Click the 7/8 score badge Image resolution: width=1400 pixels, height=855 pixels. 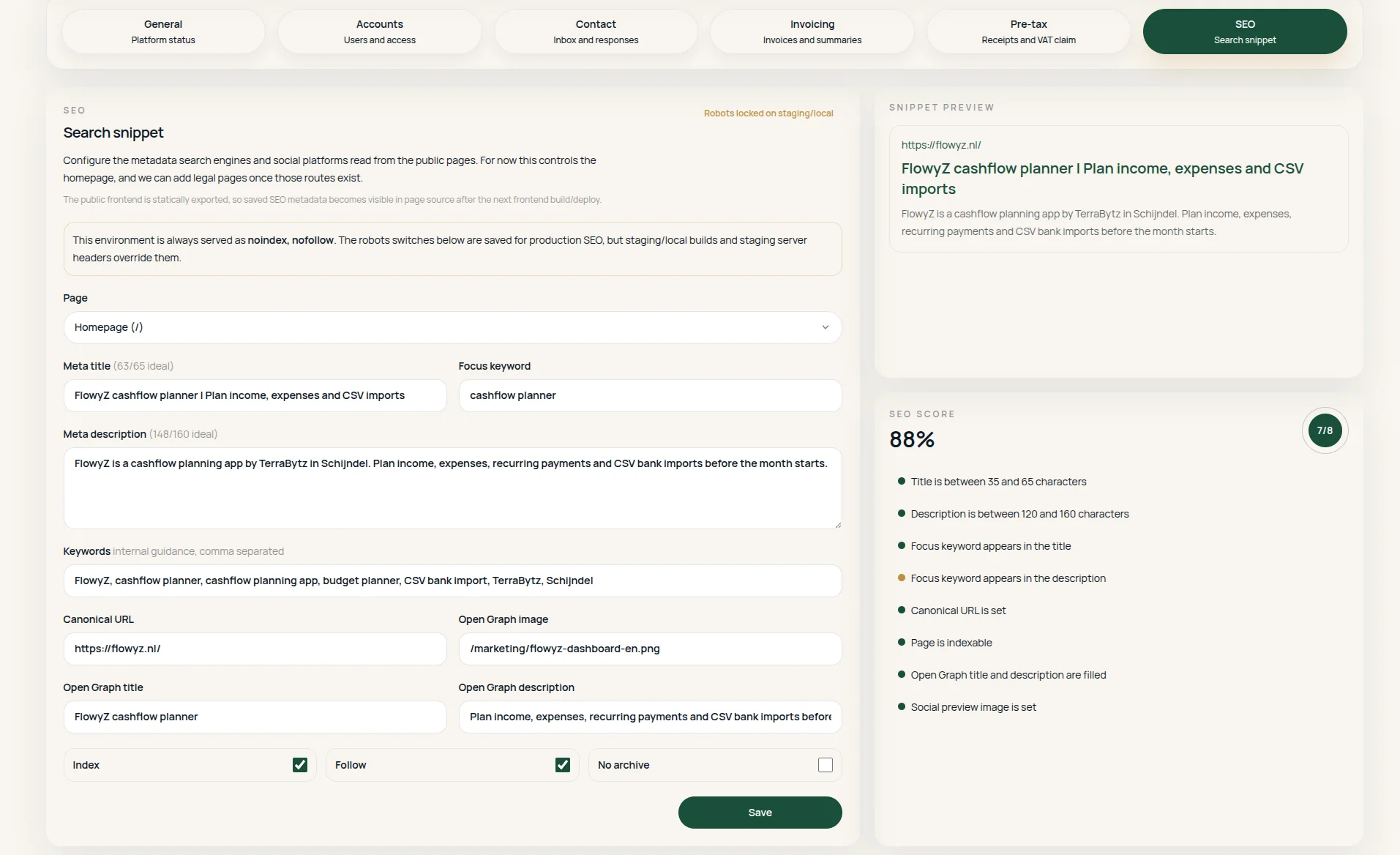pyautogui.click(x=1325, y=430)
